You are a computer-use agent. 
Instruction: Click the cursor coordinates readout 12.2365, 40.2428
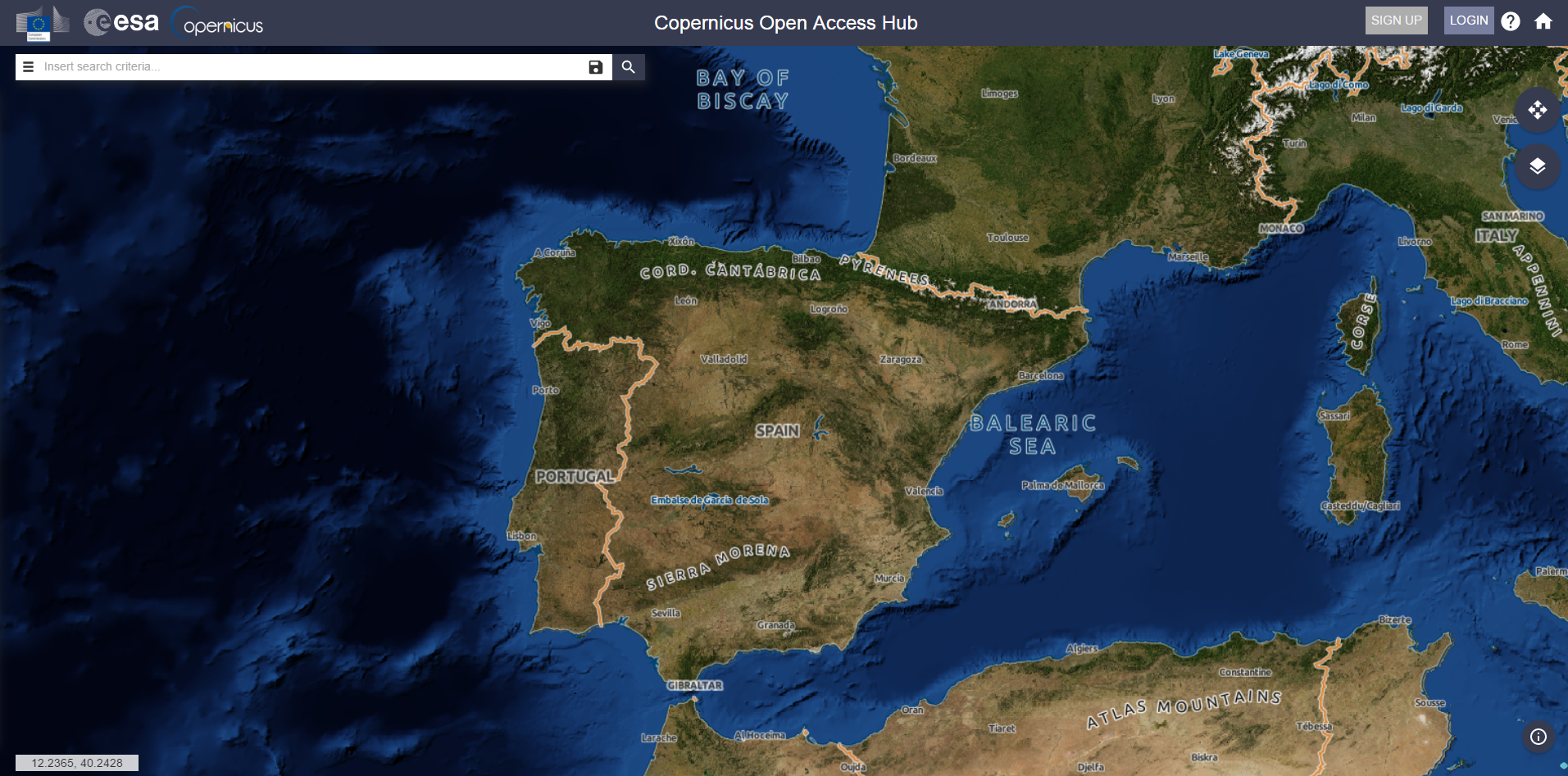point(77,763)
